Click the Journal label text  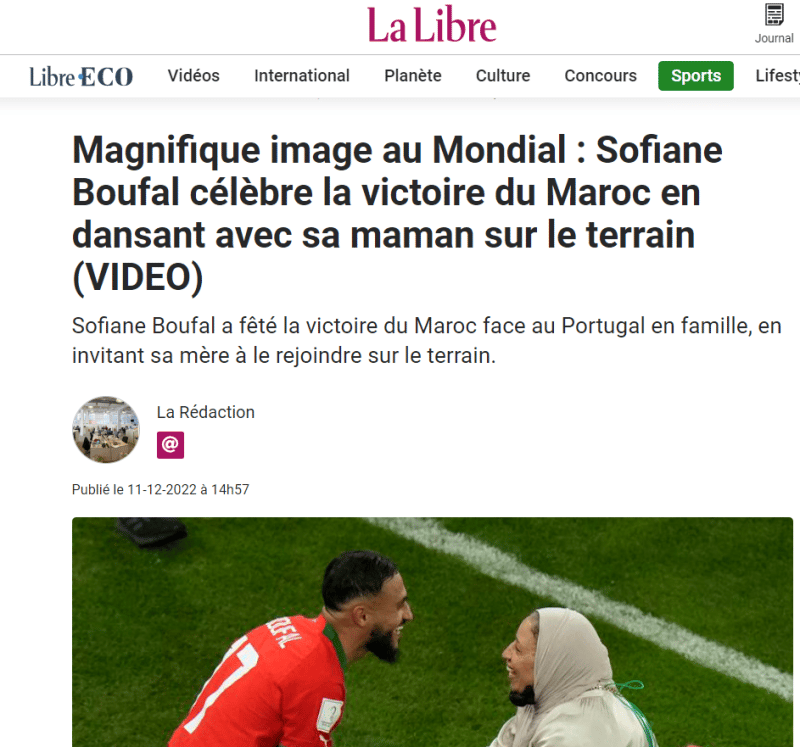coord(774,38)
